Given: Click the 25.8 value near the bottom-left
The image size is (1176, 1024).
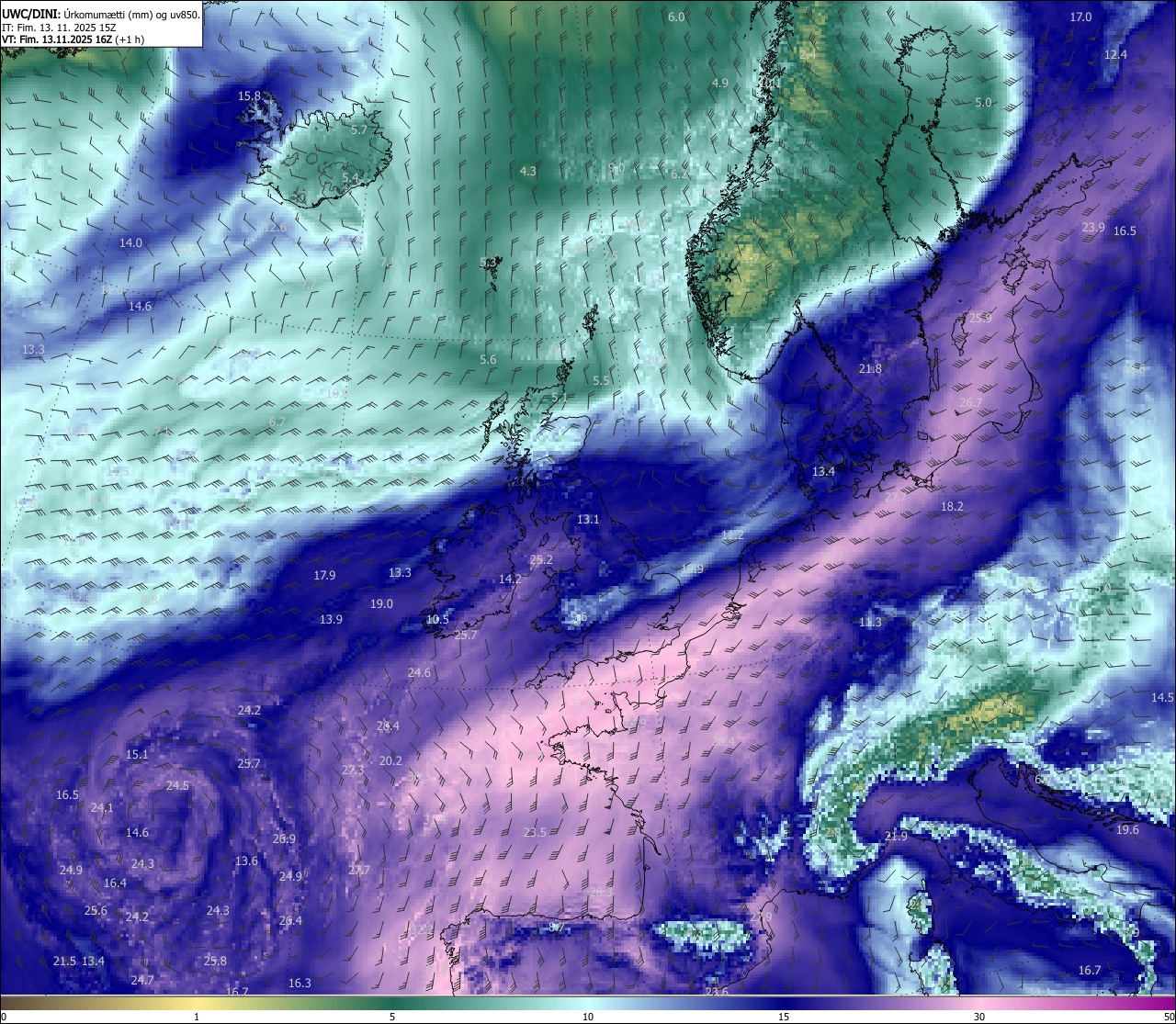Looking at the screenshot, I should [x=215, y=961].
